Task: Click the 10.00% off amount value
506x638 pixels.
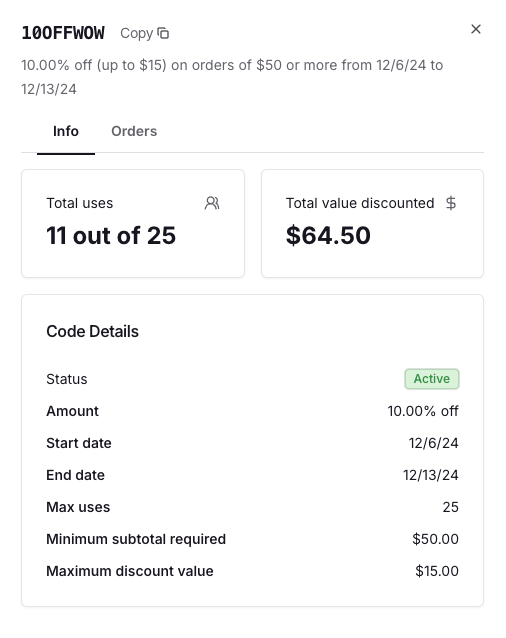Action: click(x=423, y=411)
